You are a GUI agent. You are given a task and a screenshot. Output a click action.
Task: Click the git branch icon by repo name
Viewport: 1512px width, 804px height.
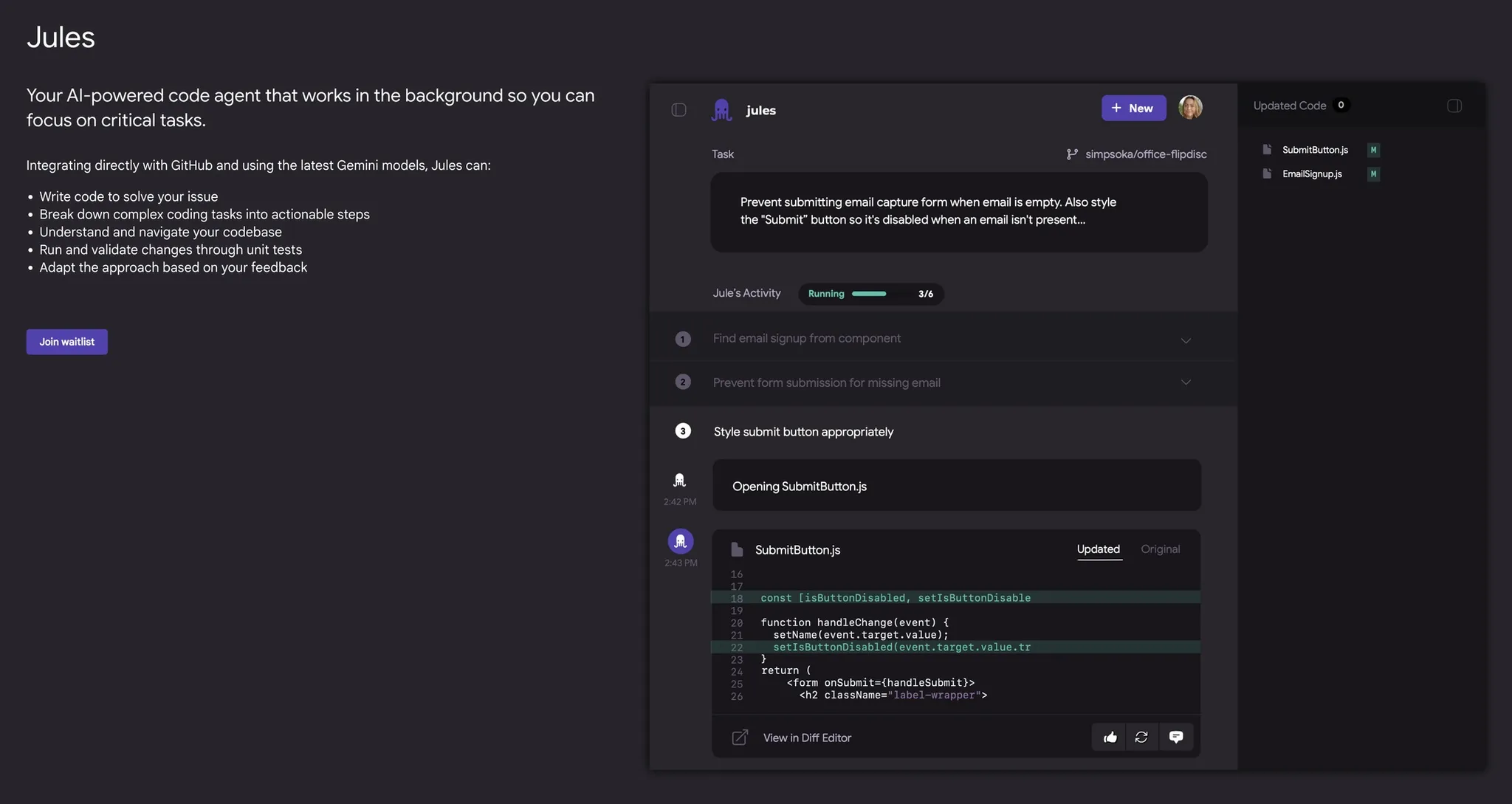[x=1072, y=154]
